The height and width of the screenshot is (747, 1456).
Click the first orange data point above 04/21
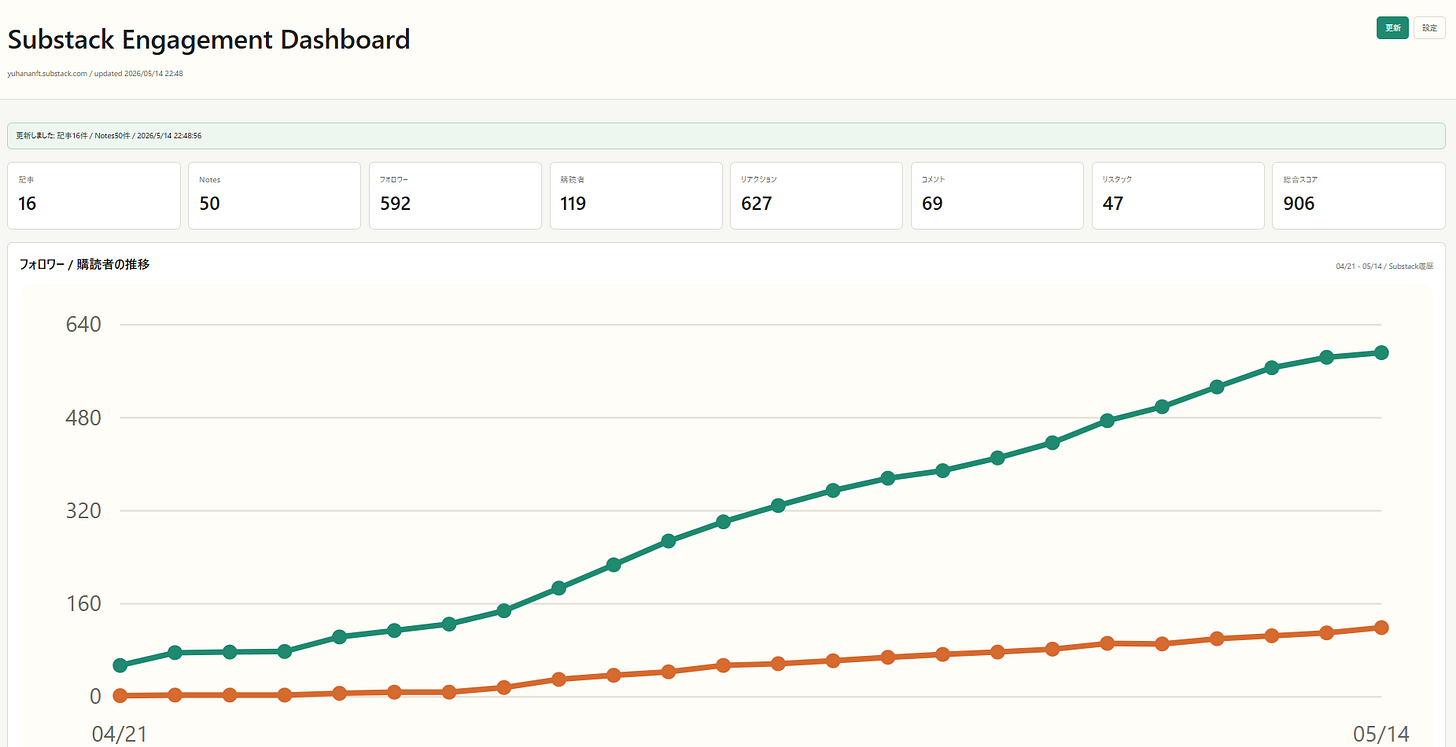120,695
